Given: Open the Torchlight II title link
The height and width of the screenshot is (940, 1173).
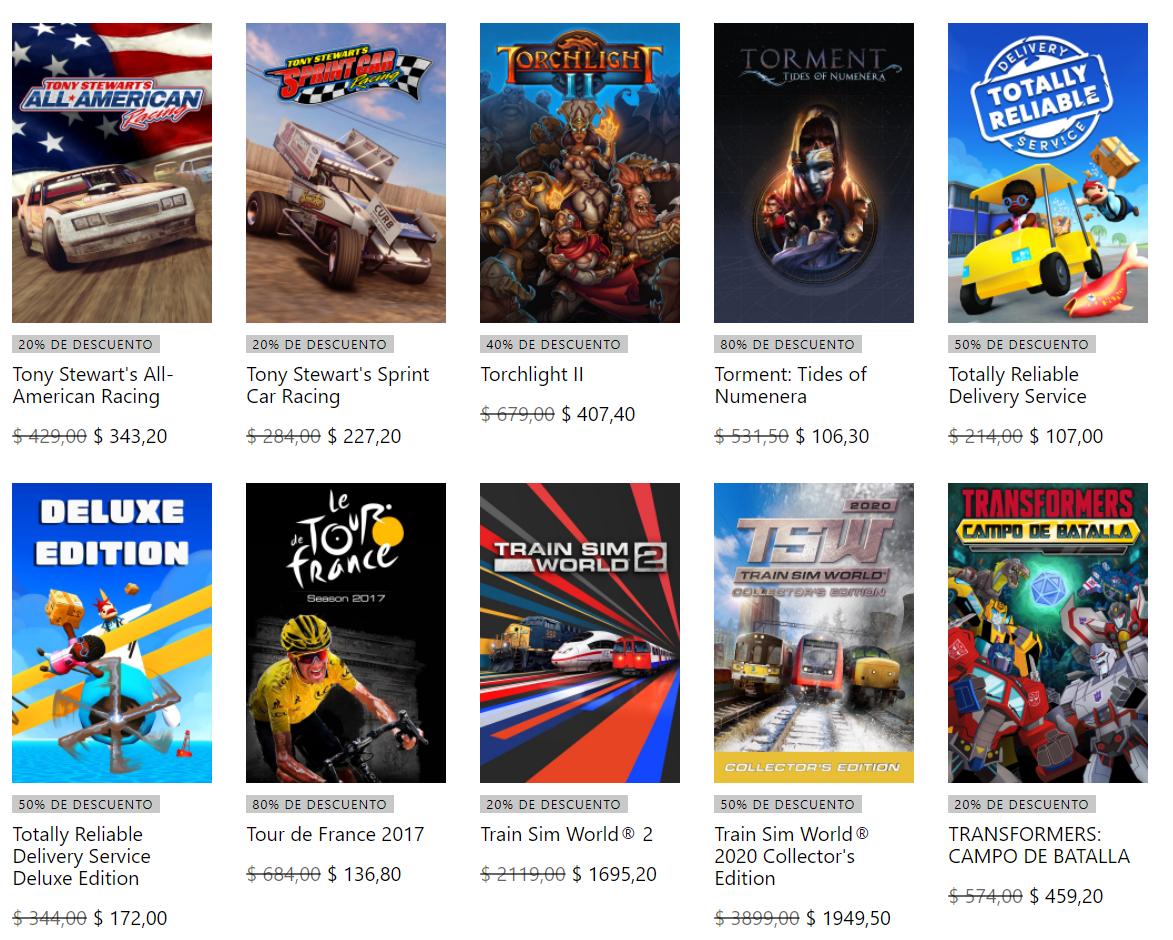Looking at the screenshot, I should [532, 374].
